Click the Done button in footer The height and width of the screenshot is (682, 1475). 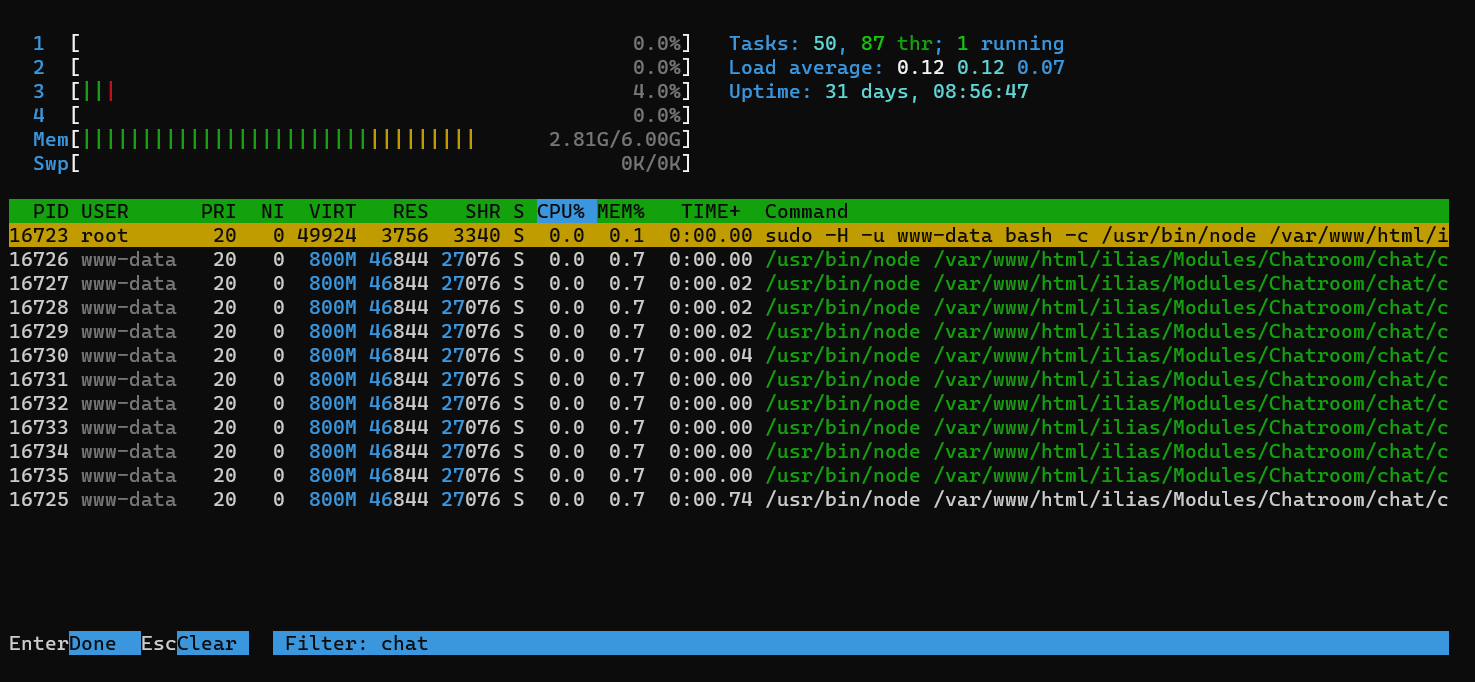pos(103,643)
